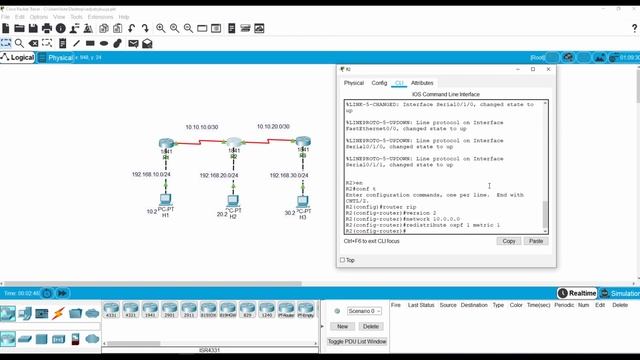
Task: Print using the printer toolbar icon
Action: [47, 28]
